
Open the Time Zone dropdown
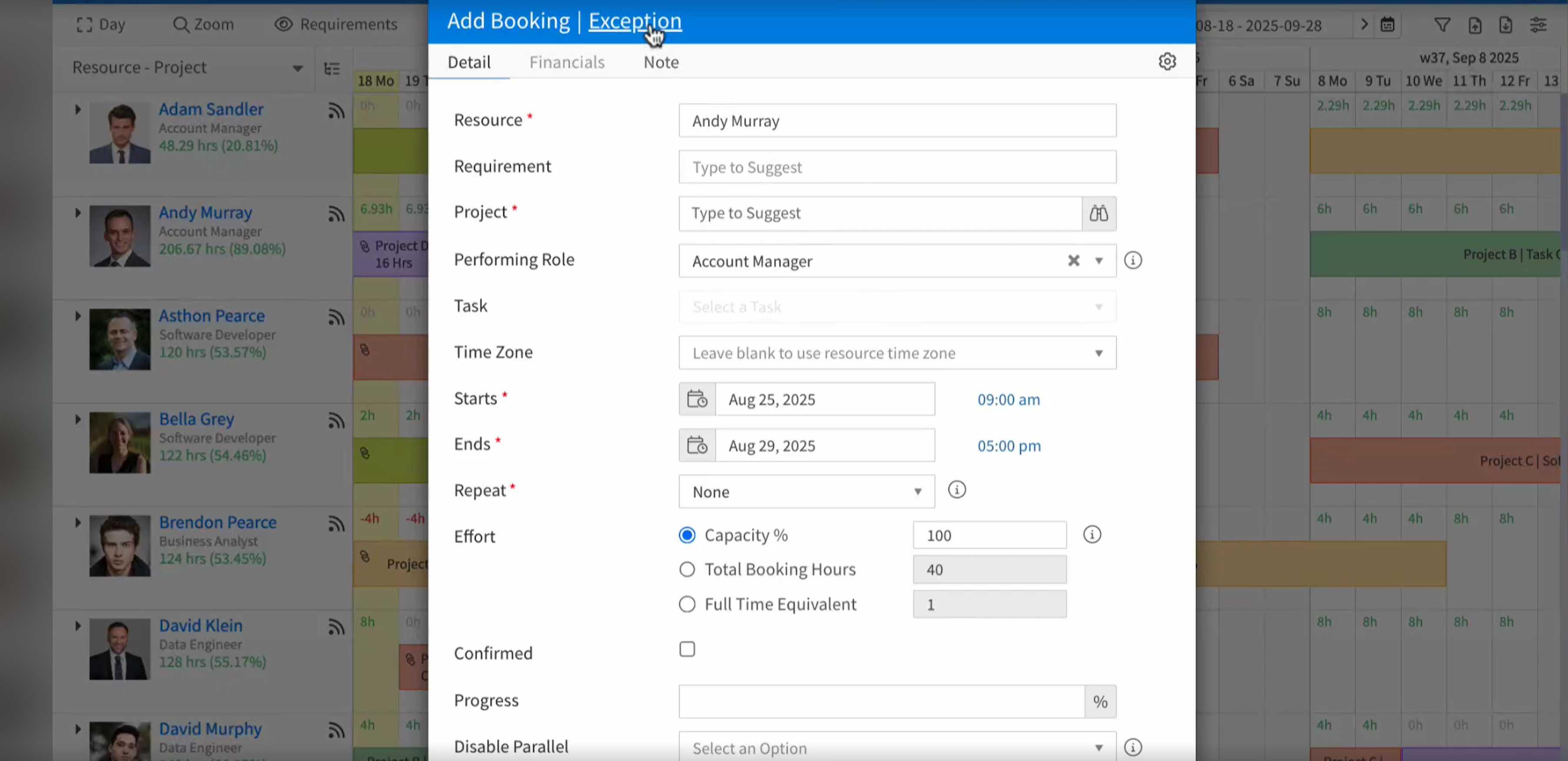click(897, 353)
